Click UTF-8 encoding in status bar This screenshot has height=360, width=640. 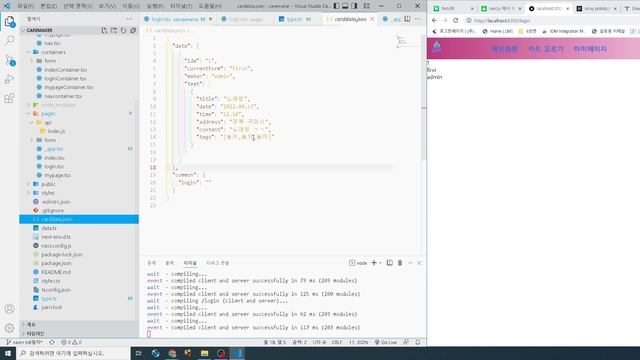tap(319, 342)
